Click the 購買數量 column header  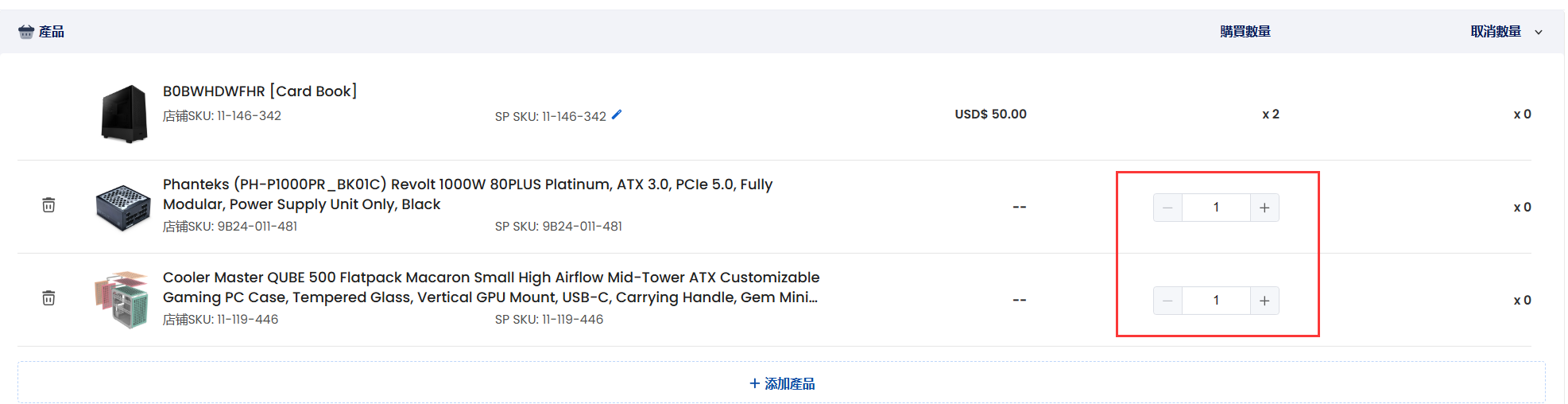(1245, 32)
